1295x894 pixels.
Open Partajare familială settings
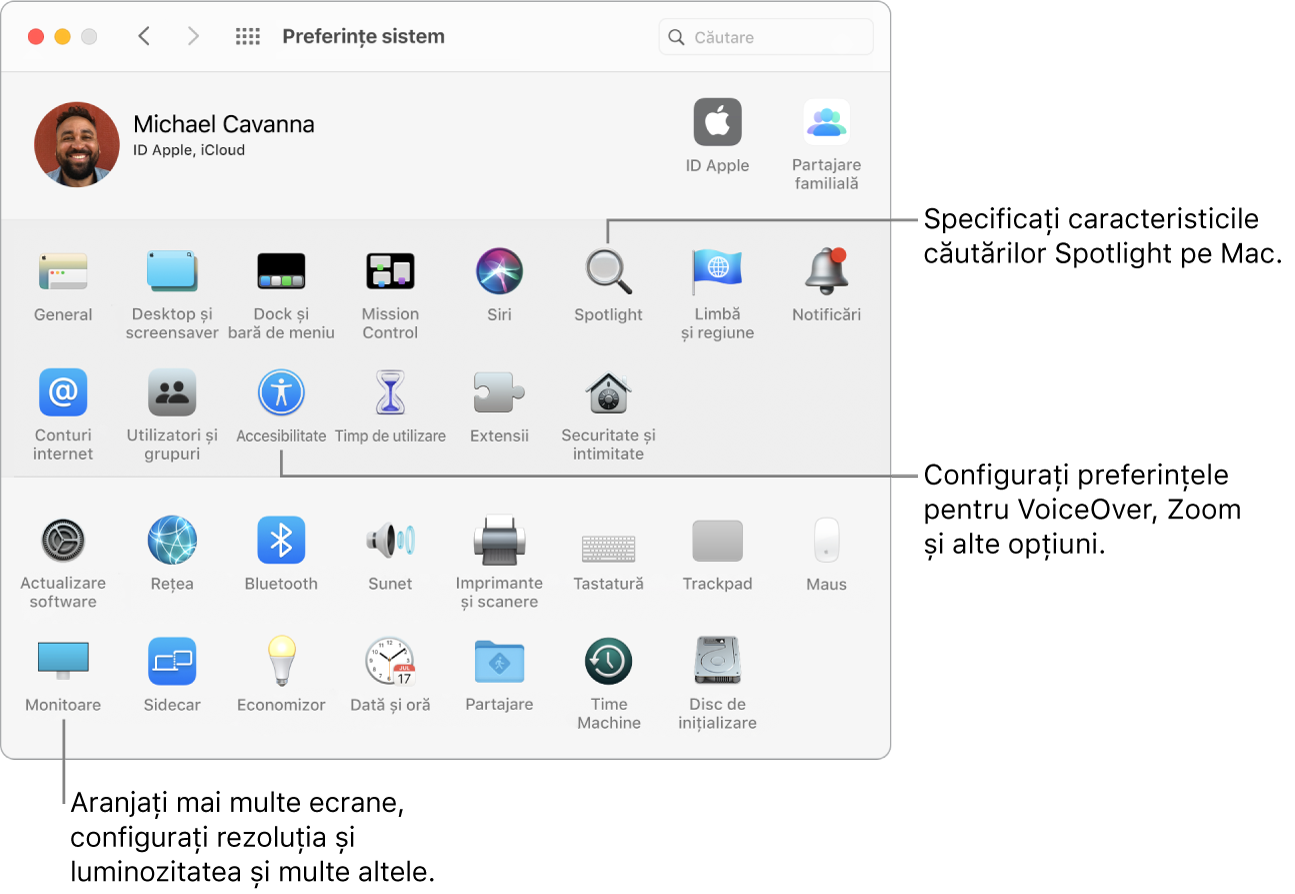[826, 123]
